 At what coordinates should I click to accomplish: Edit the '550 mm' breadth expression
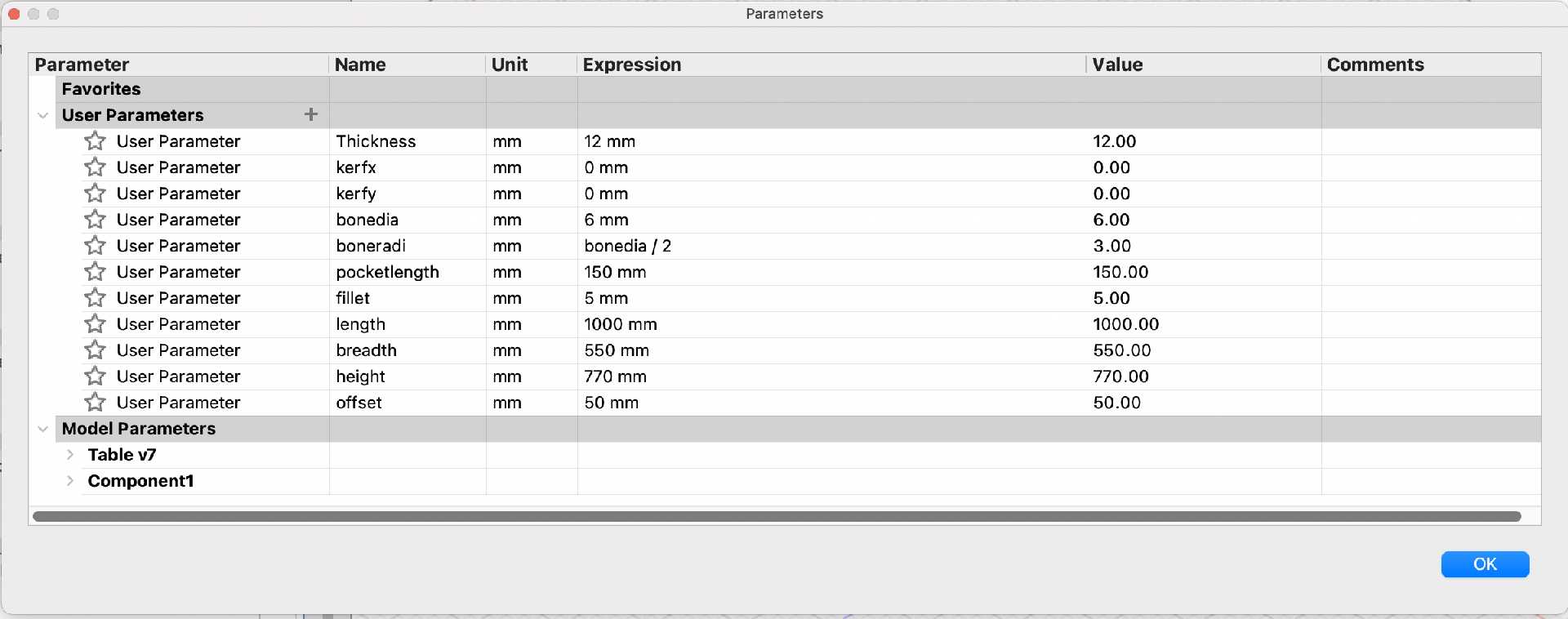(x=831, y=350)
